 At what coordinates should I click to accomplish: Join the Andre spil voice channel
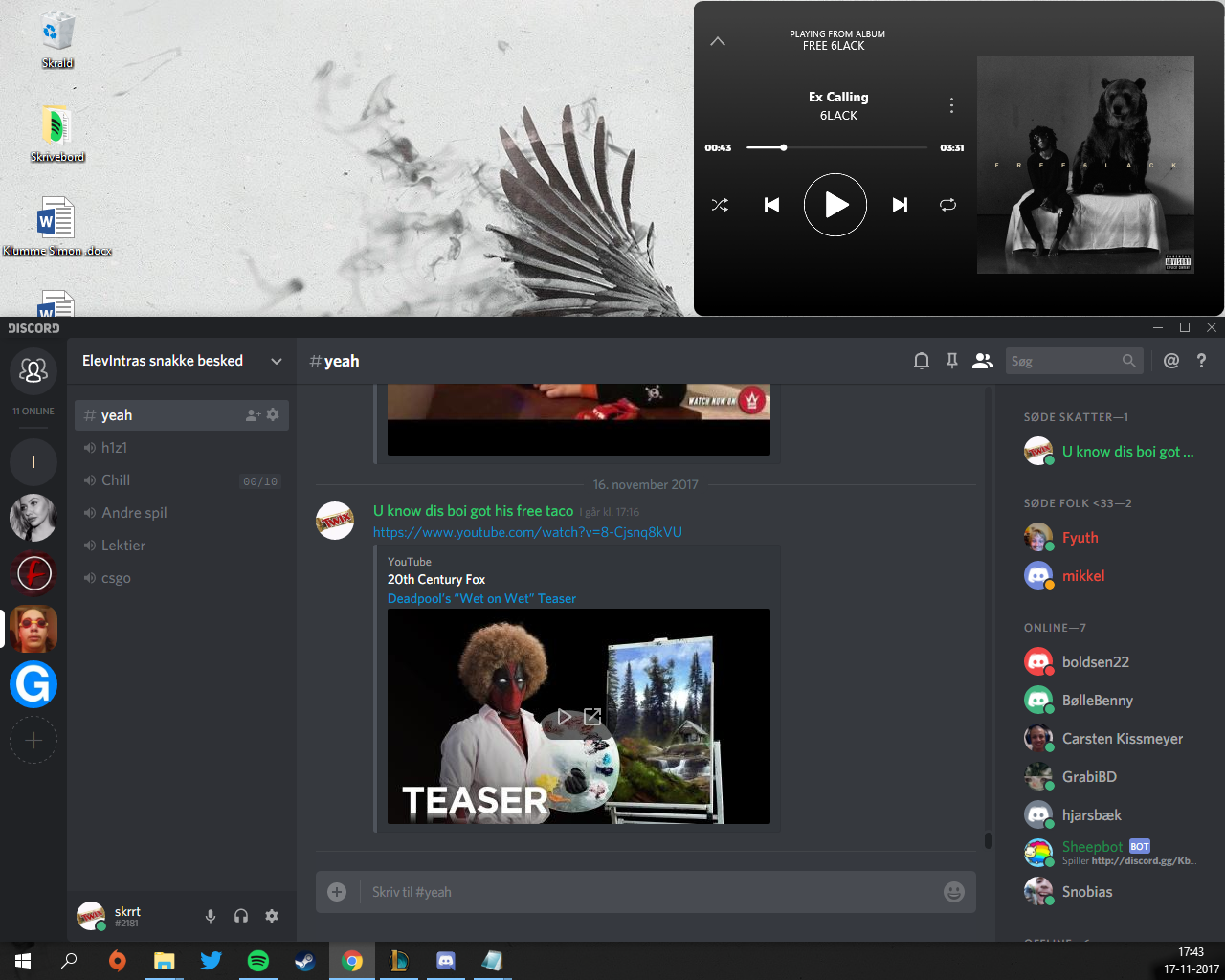pyautogui.click(x=182, y=513)
